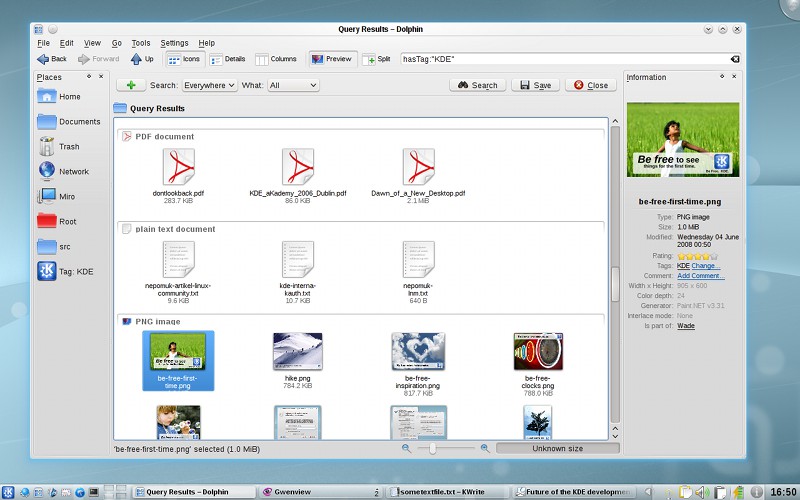
Task: Toggle the Preview button in toolbar
Action: 332,59
